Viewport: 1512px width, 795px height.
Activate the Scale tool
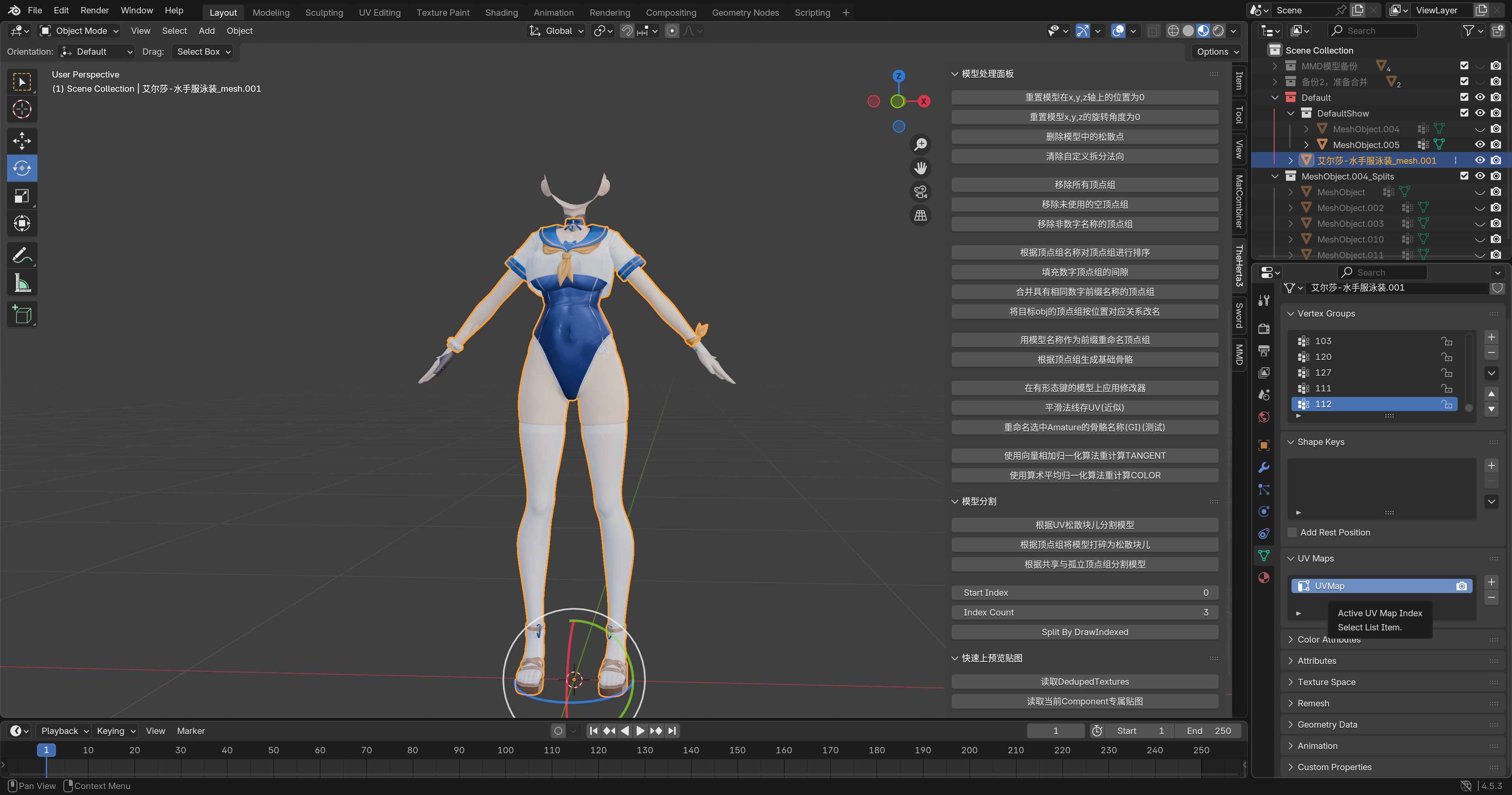click(22, 196)
